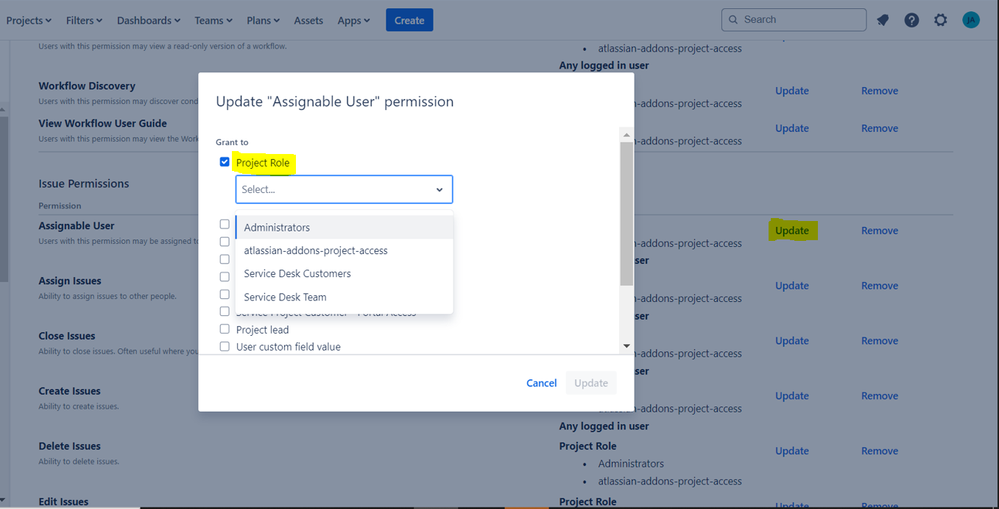Expand the Projects menu
Screen dimensions: 999x509
click(29, 20)
